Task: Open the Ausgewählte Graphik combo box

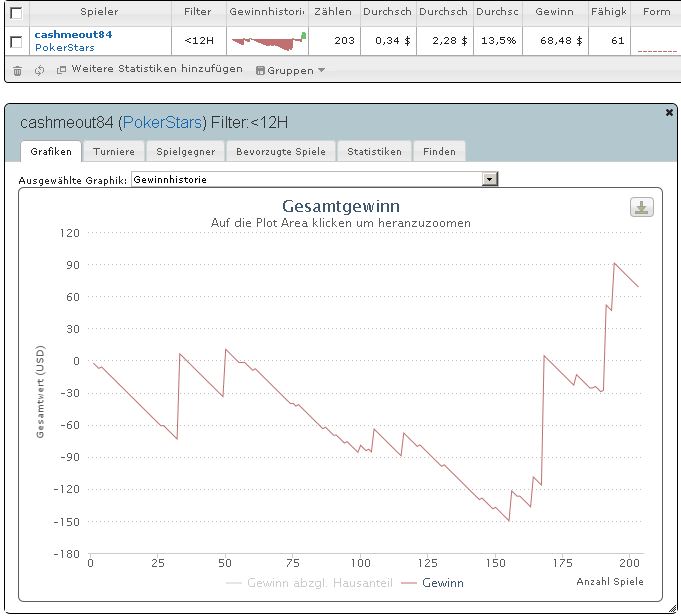Action: coord(314,179)
